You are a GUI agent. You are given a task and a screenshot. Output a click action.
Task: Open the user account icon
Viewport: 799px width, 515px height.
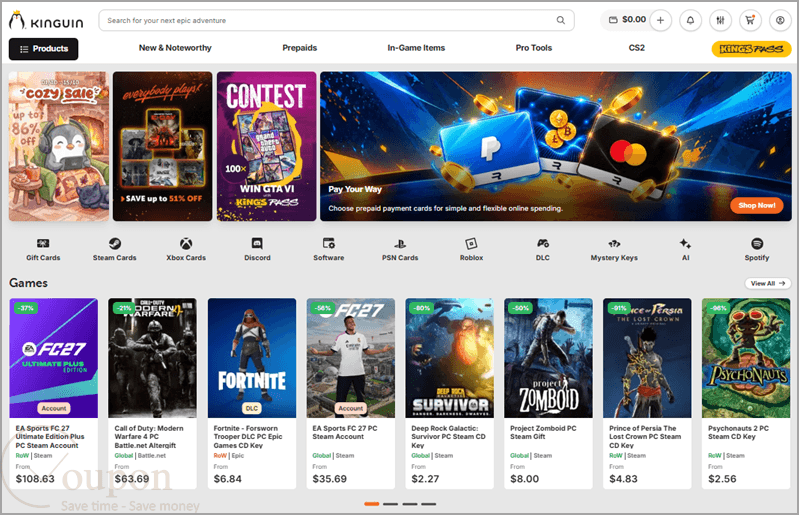pos(780,20)
